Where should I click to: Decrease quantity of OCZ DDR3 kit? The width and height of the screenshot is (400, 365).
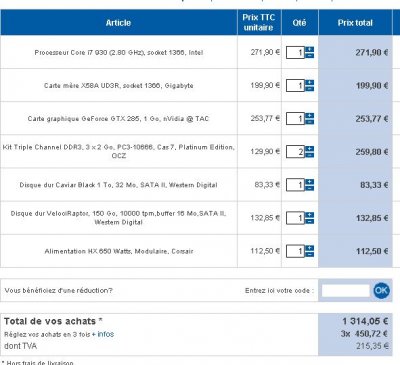coord(310,155)
